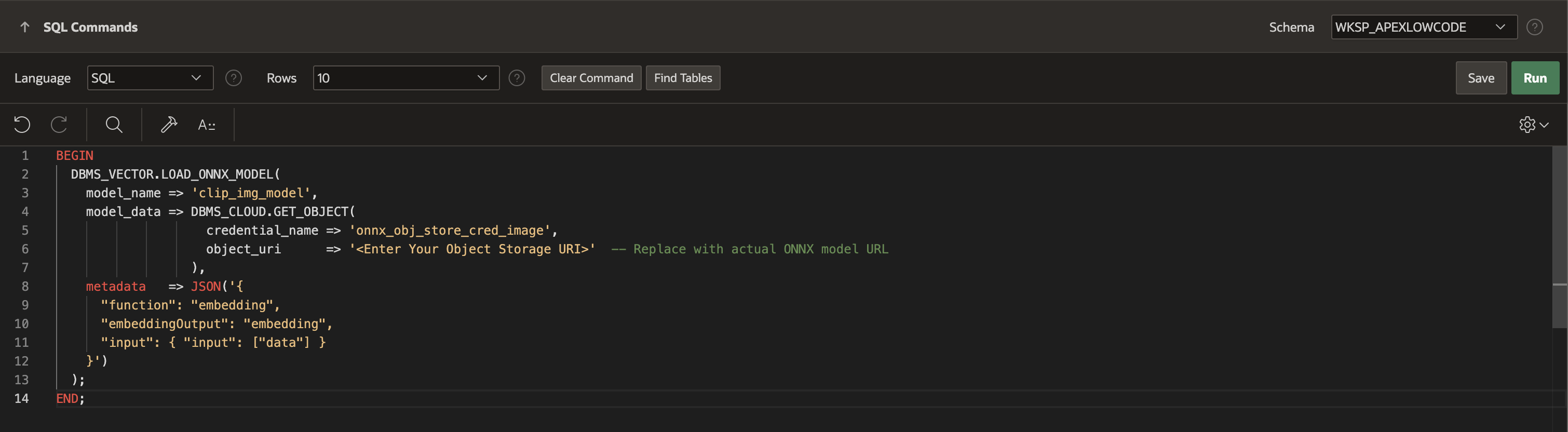This screenshot has width=1568, height=432.
Task: Click line number 8 in the gutter
Action: [x=25, y=287]
